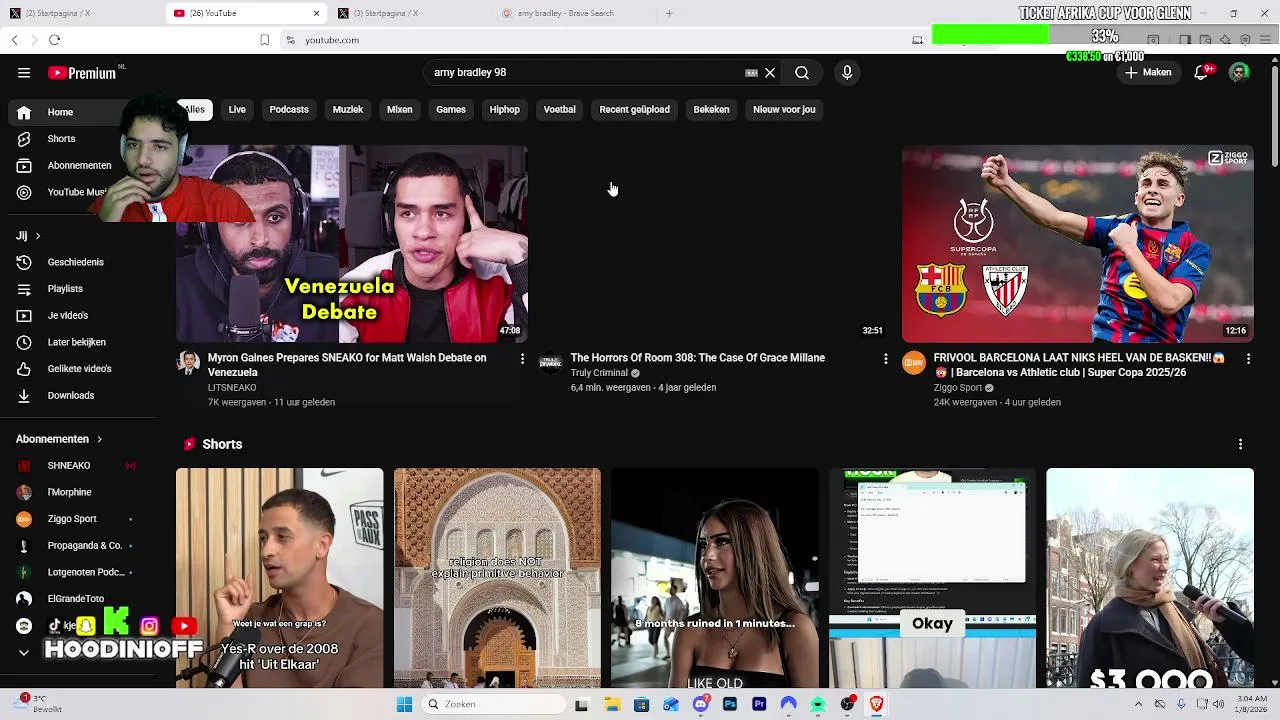Play the Yes-R 'Uit Elkaar' short

point(280,578)
